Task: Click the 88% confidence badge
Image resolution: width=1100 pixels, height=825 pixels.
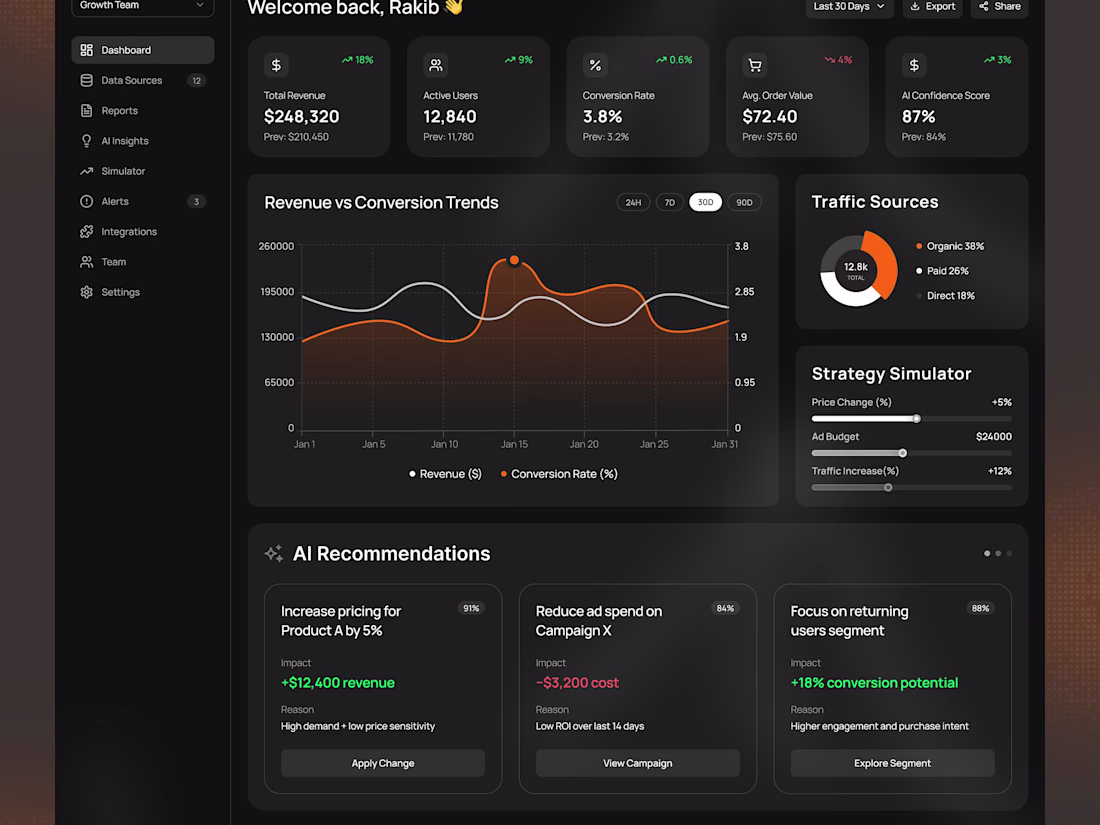Action: pyautogui.click(x=980, y=608)
